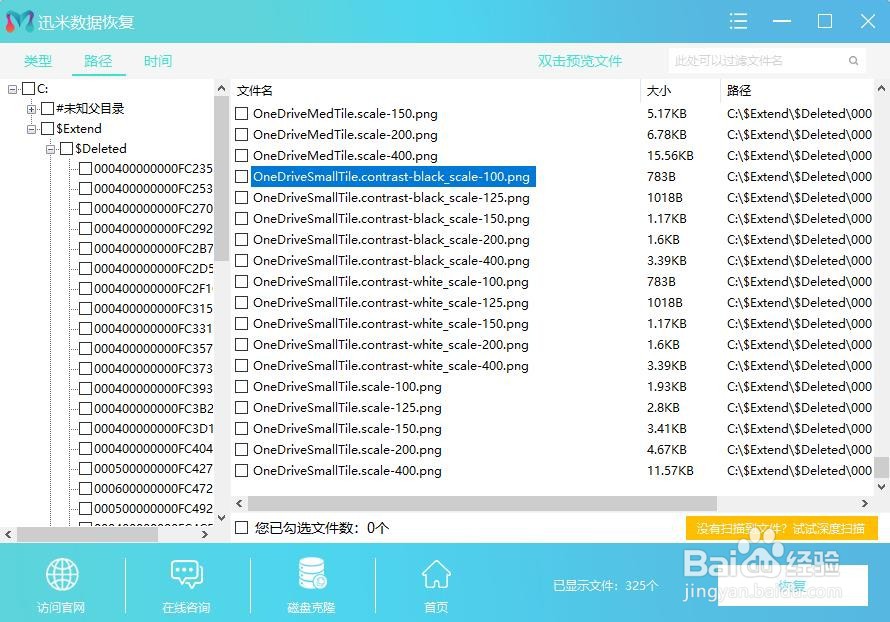The height and width of the screenshot is (622, 890).
Task: Open the menu list icon in title bar
Action: click(x=738, y=22)
